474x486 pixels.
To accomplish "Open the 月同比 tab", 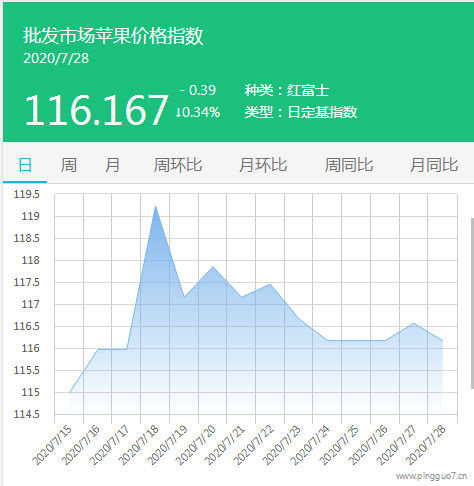I will (x=434, y=165).
